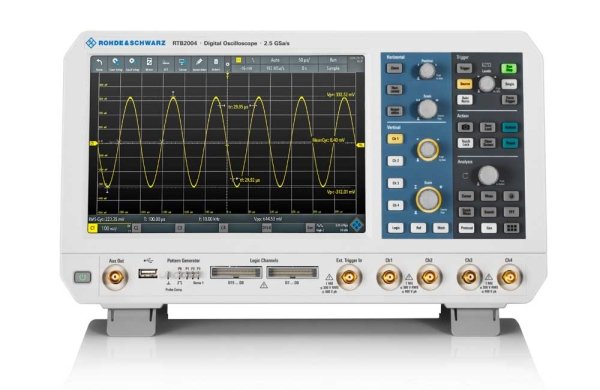
Task: Push the Logic button
Action: point(395,228)
